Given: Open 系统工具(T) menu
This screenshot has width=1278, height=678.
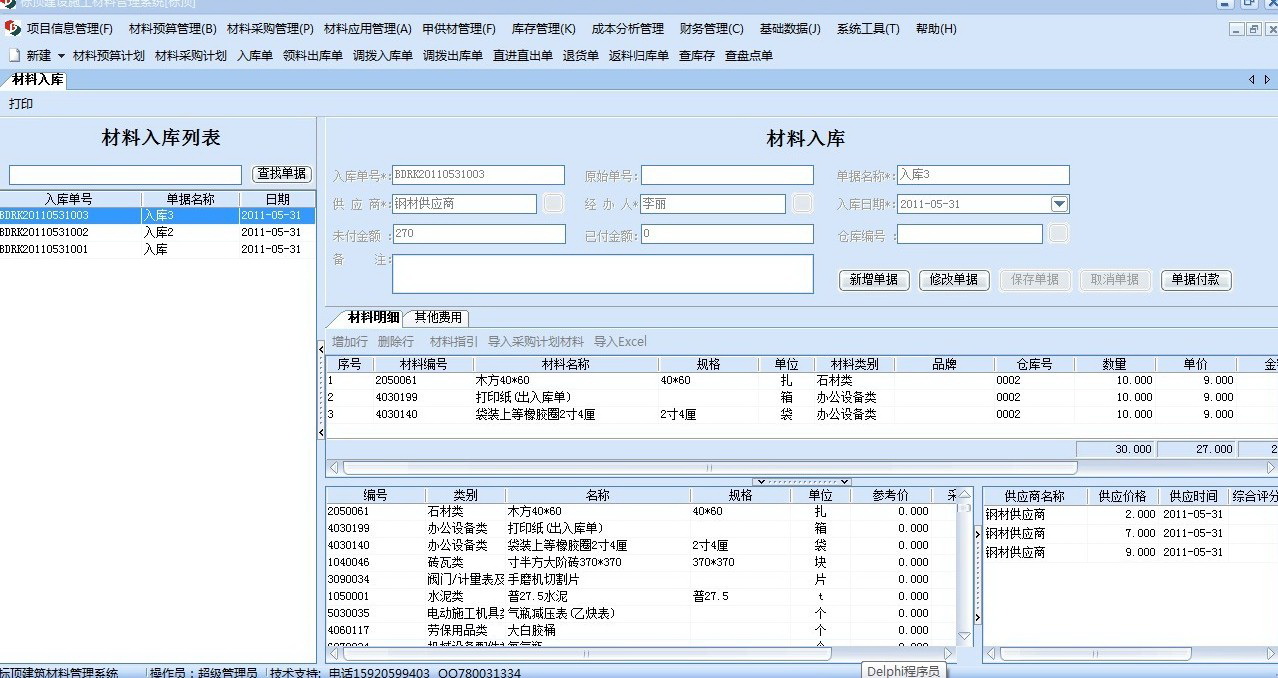Looking at the screenshot, I should tap(868, 29).
